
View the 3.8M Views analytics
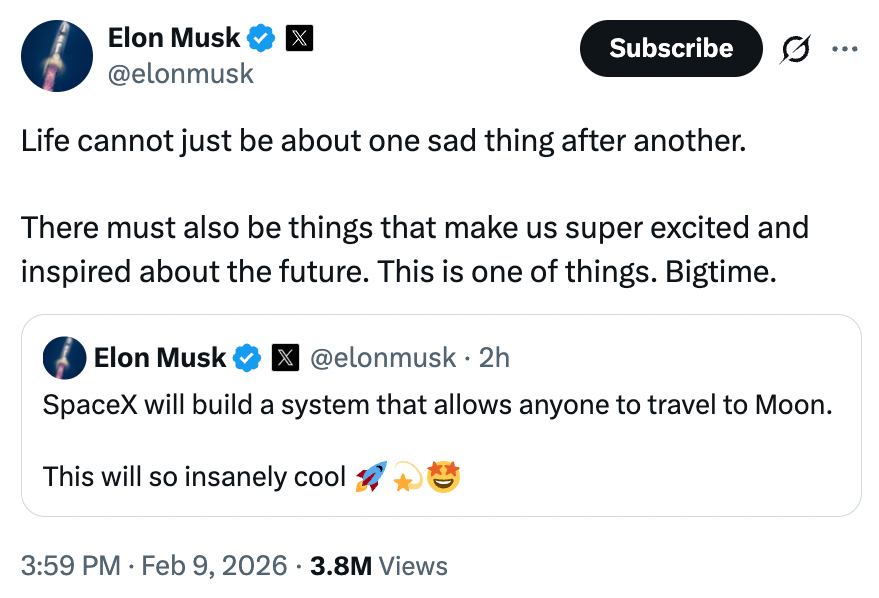tap(378, 566)
